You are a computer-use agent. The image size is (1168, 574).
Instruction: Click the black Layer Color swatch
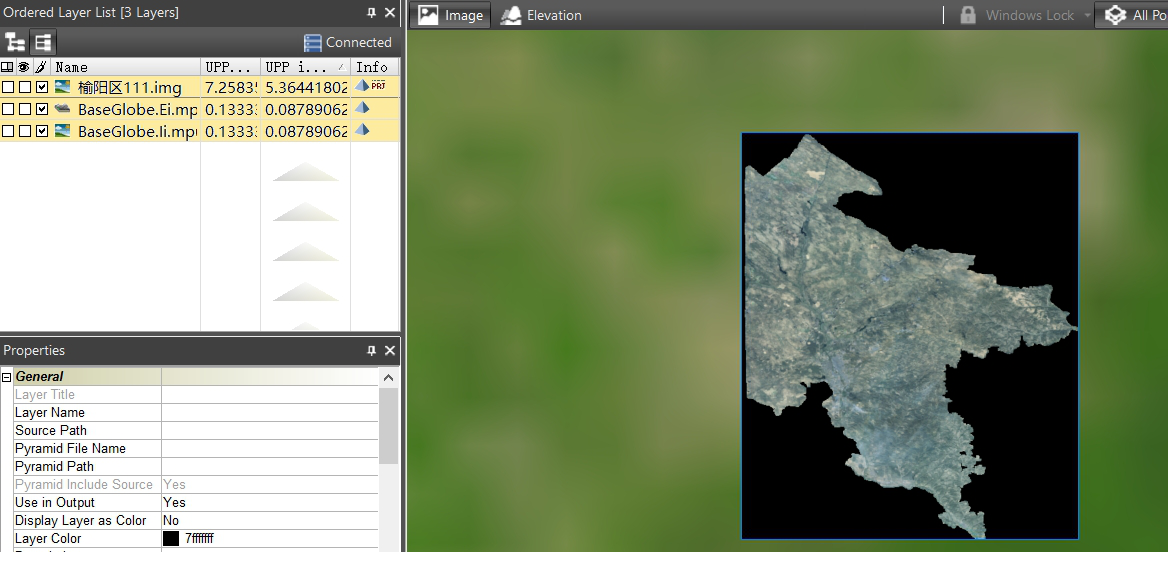171,539
